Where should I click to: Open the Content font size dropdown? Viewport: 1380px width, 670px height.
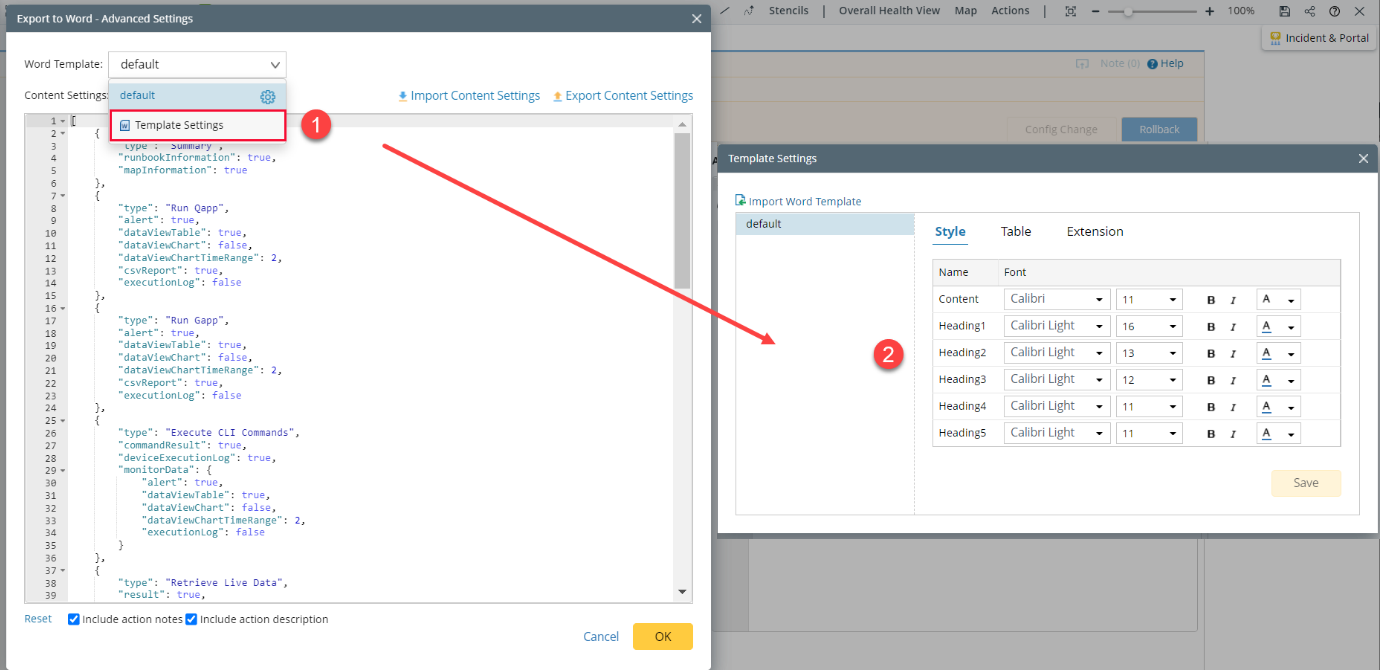(x=1147, y=298)
